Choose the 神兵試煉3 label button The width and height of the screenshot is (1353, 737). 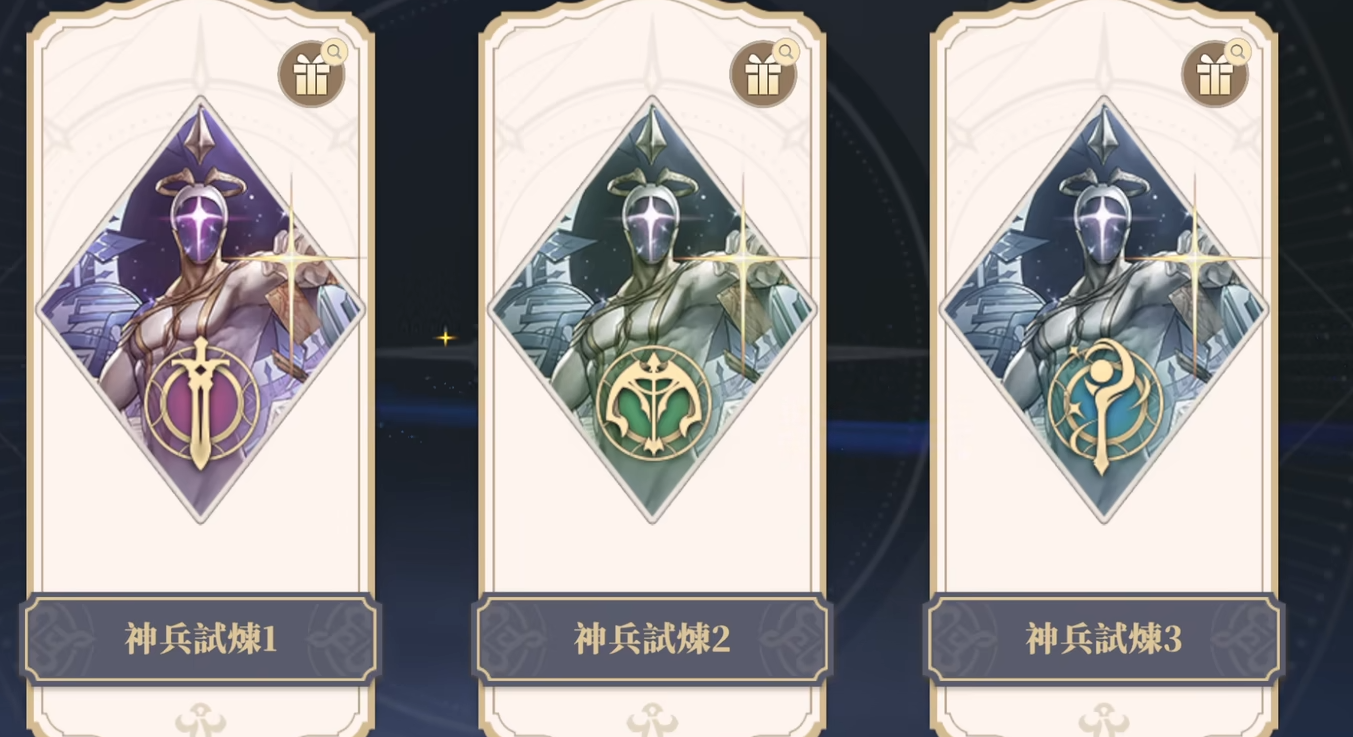click(1104, 638)
